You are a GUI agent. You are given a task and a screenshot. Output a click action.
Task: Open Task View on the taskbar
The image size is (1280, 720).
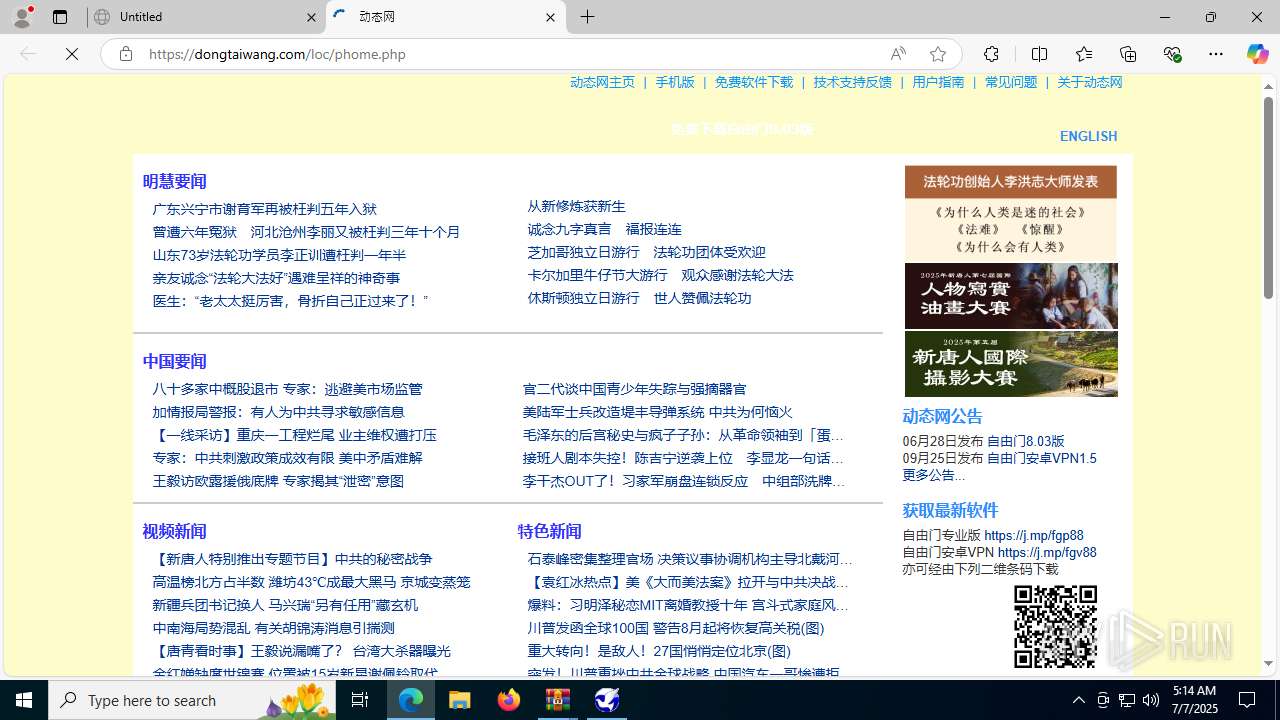pyautogui.click(x=360, y=700)
